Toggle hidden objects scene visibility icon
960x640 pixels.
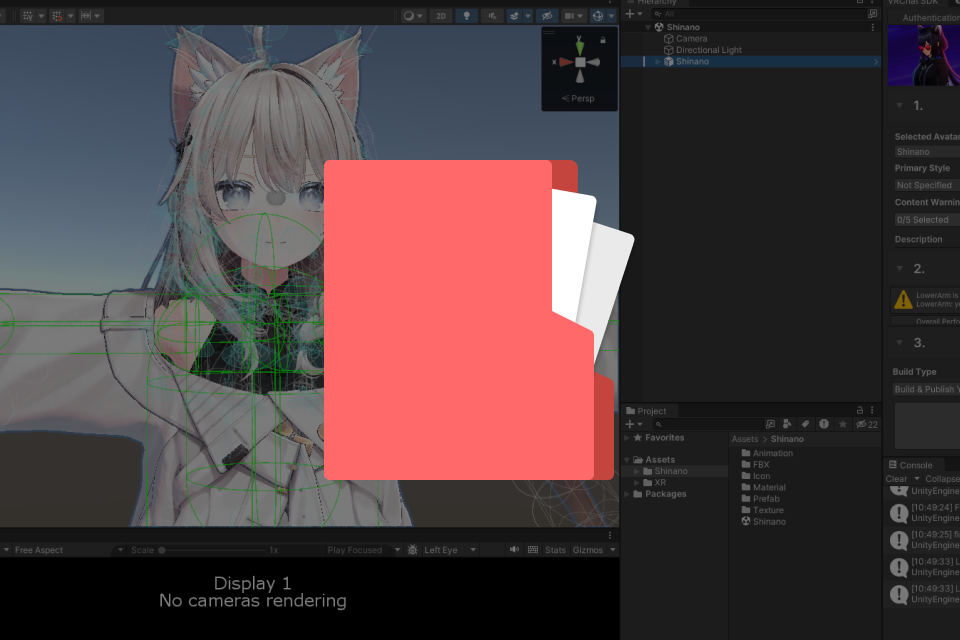pyautogui.click(x=547, y=16)
